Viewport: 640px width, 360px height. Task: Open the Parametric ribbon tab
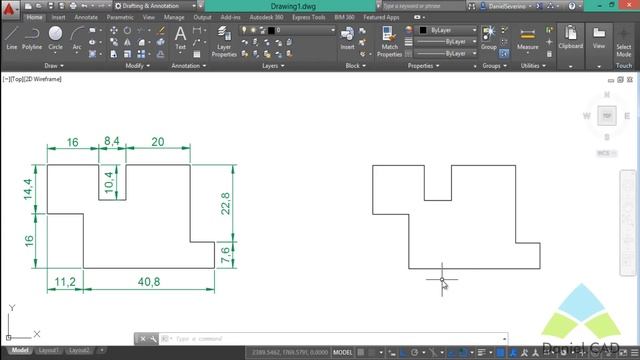tap(120, 17)
